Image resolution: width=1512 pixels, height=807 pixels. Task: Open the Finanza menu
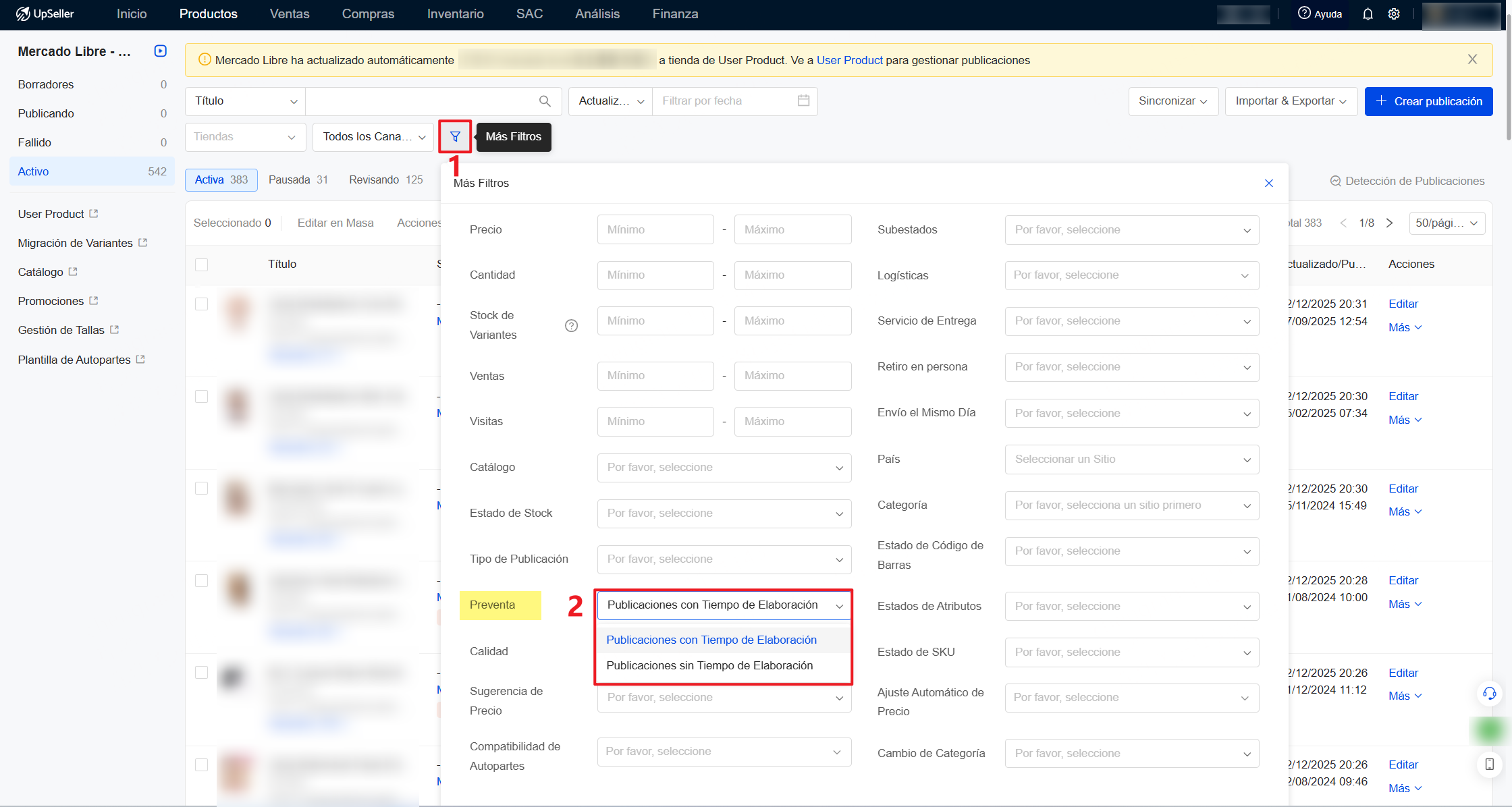(675, 14)
